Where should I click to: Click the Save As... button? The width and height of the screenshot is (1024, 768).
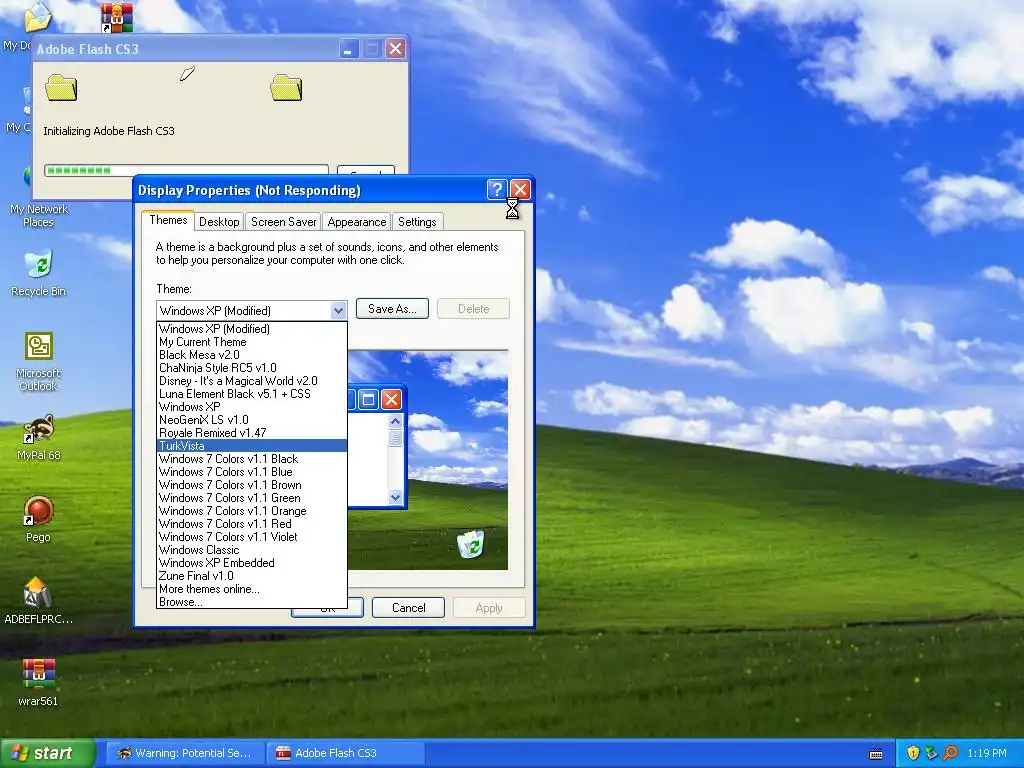pos(392,309)
